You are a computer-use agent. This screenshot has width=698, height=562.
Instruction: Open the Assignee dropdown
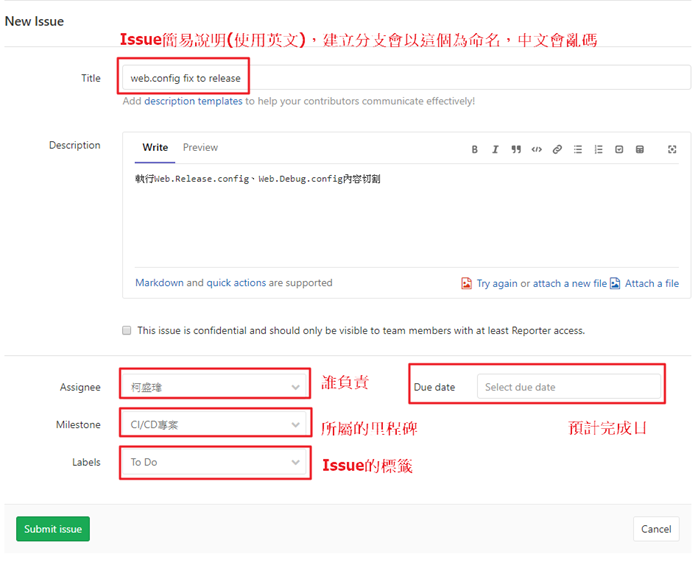(215, 387)
